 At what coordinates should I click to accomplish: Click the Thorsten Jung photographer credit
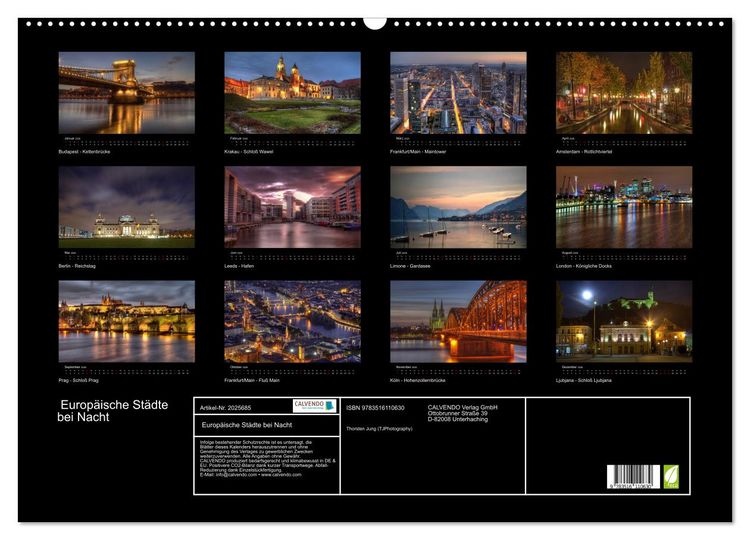pyautogui.click(x=379, y=429)
